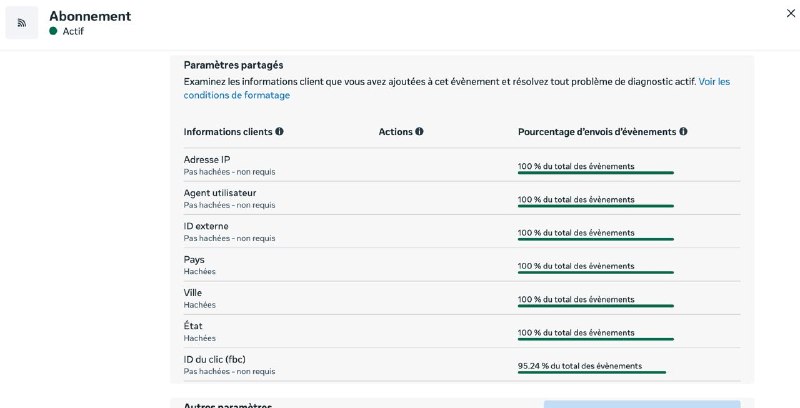Select the État parameter row
800x408 pixels.
click(x=462, y=332)
